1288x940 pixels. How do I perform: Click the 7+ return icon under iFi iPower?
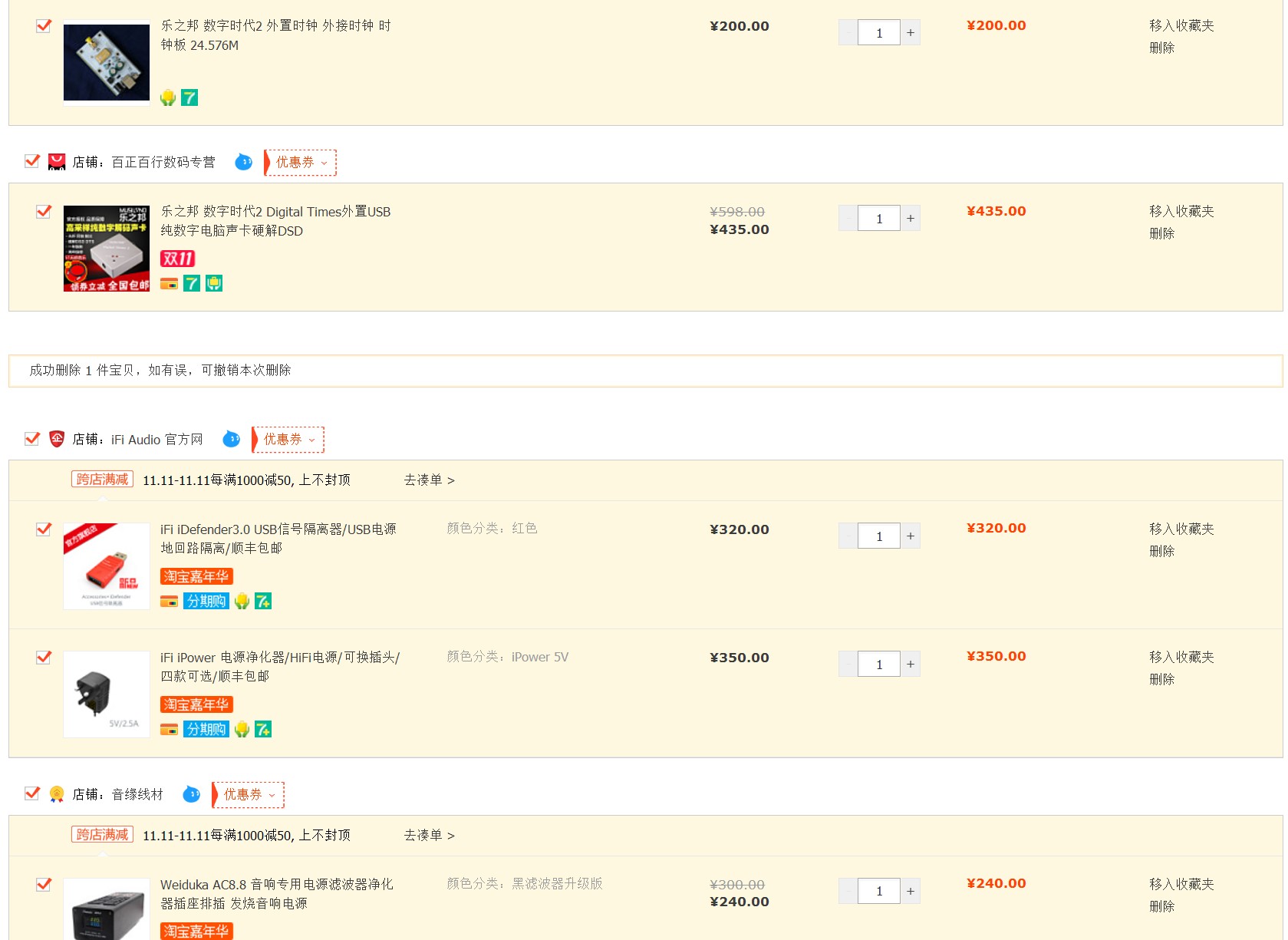pos(263,729)
